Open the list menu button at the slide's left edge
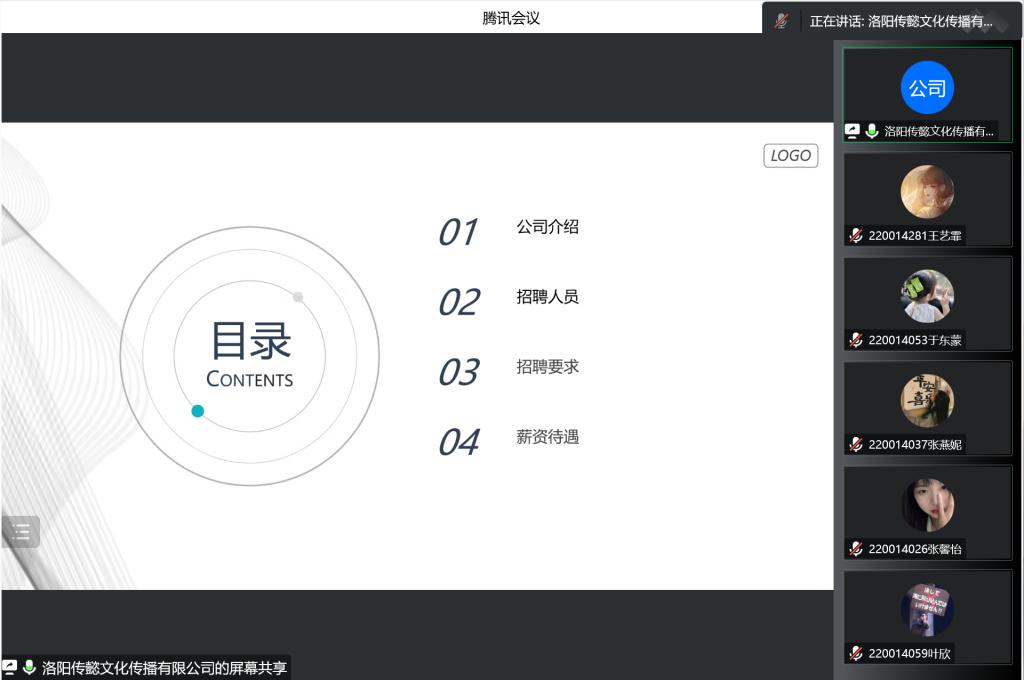 [x=21, y=532]
